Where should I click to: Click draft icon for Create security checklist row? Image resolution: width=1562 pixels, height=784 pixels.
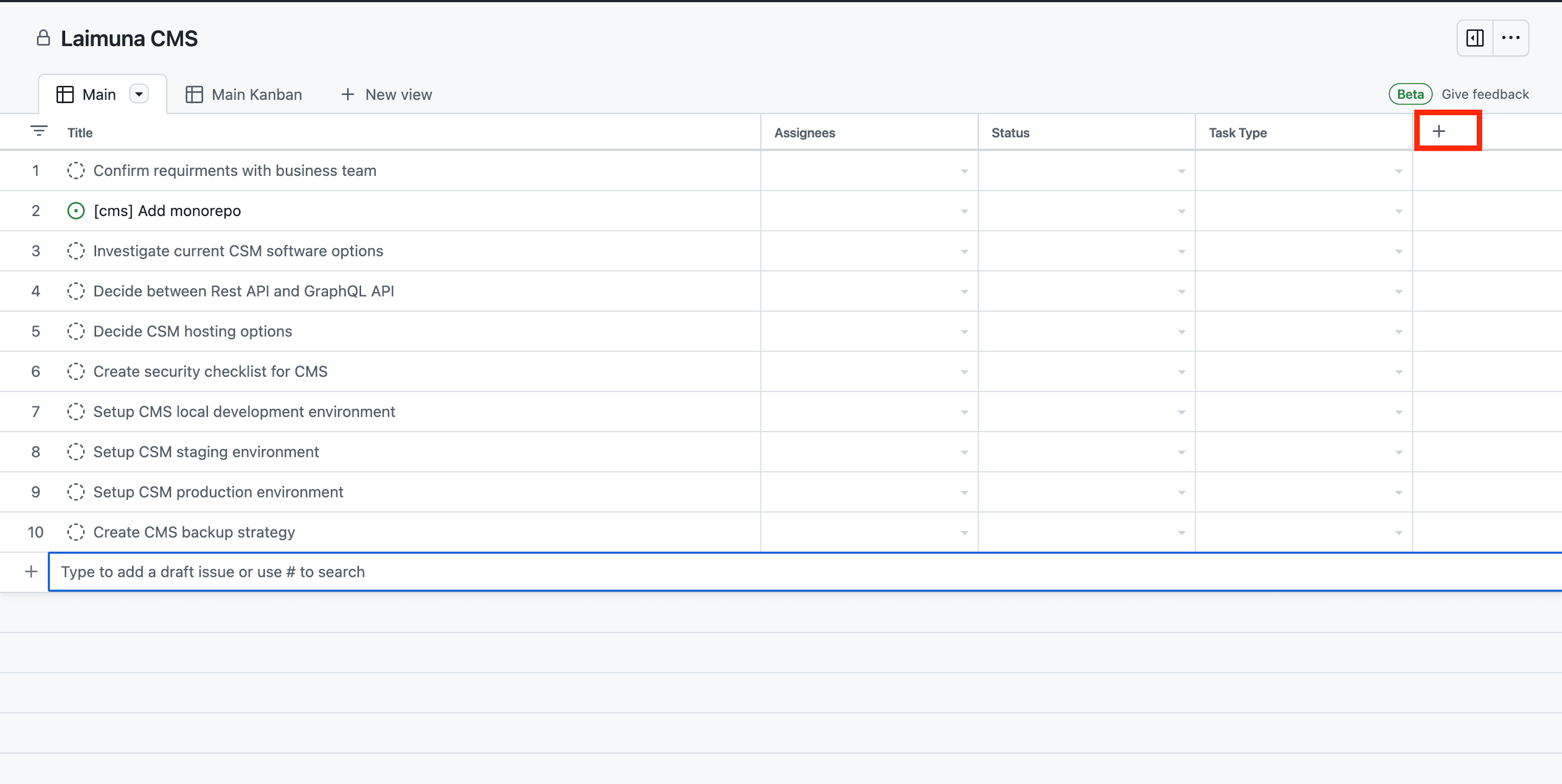[76, 371]
